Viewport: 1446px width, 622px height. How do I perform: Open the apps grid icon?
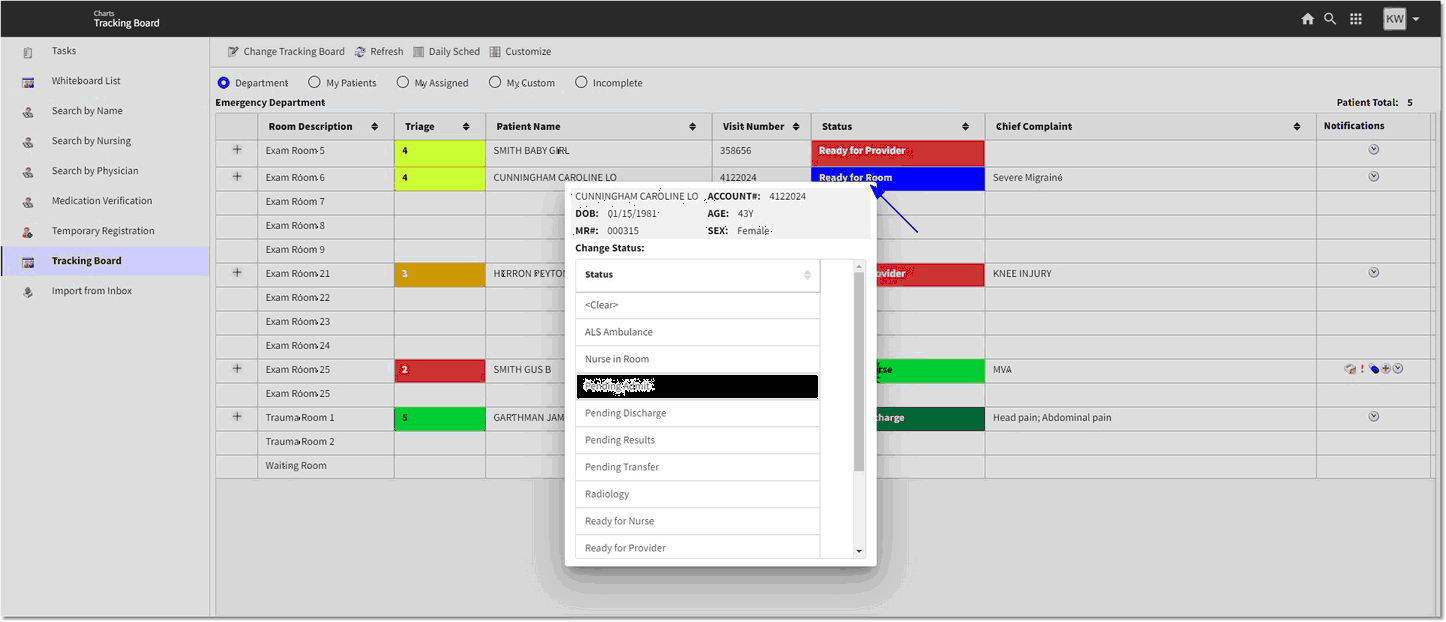(1356, 19)
